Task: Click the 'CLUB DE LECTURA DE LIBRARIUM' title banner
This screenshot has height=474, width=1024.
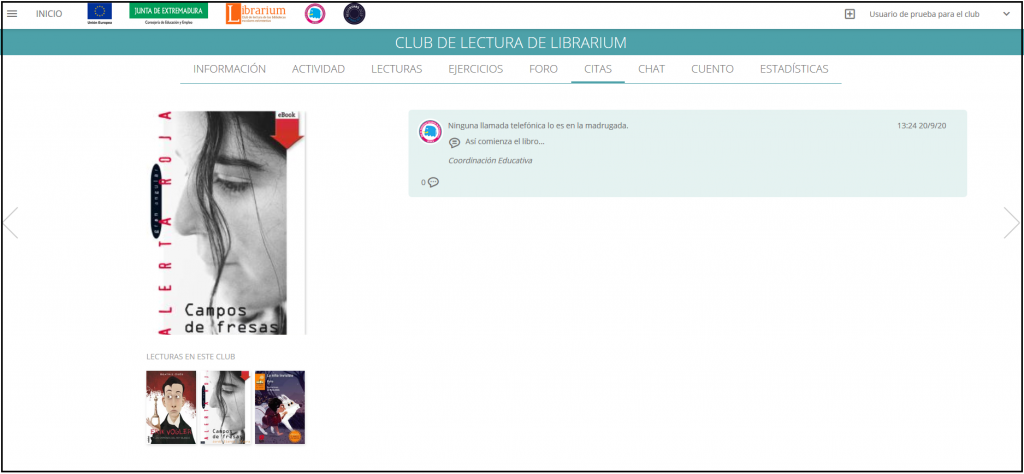Action: 511,42
